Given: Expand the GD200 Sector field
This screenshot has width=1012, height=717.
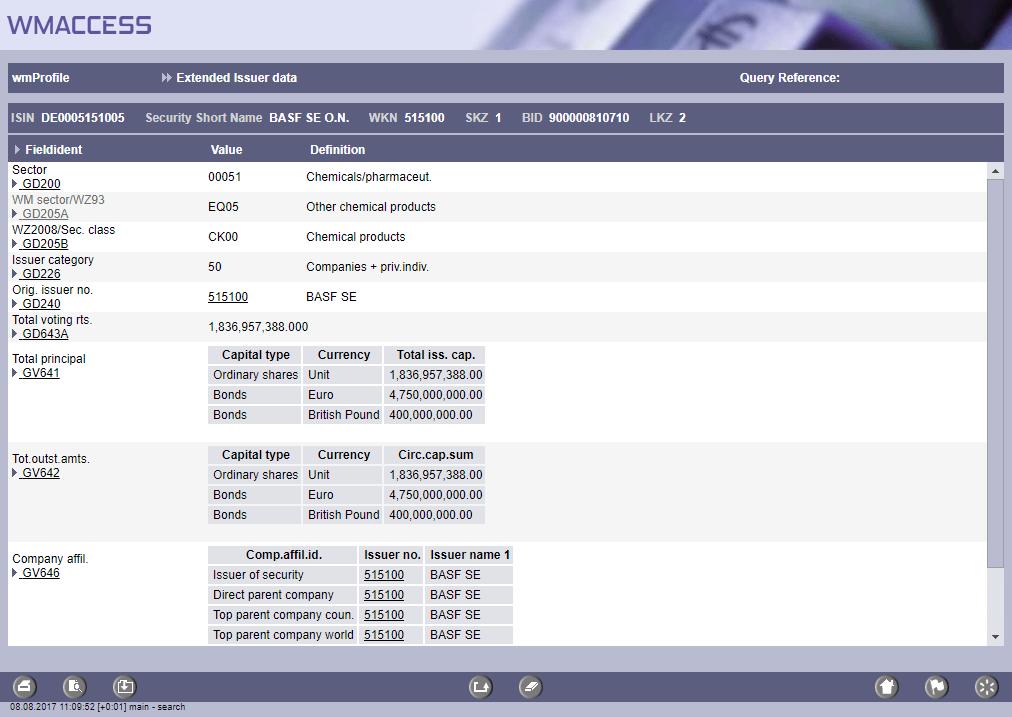Looking at the screenshot, I should 40,184.
